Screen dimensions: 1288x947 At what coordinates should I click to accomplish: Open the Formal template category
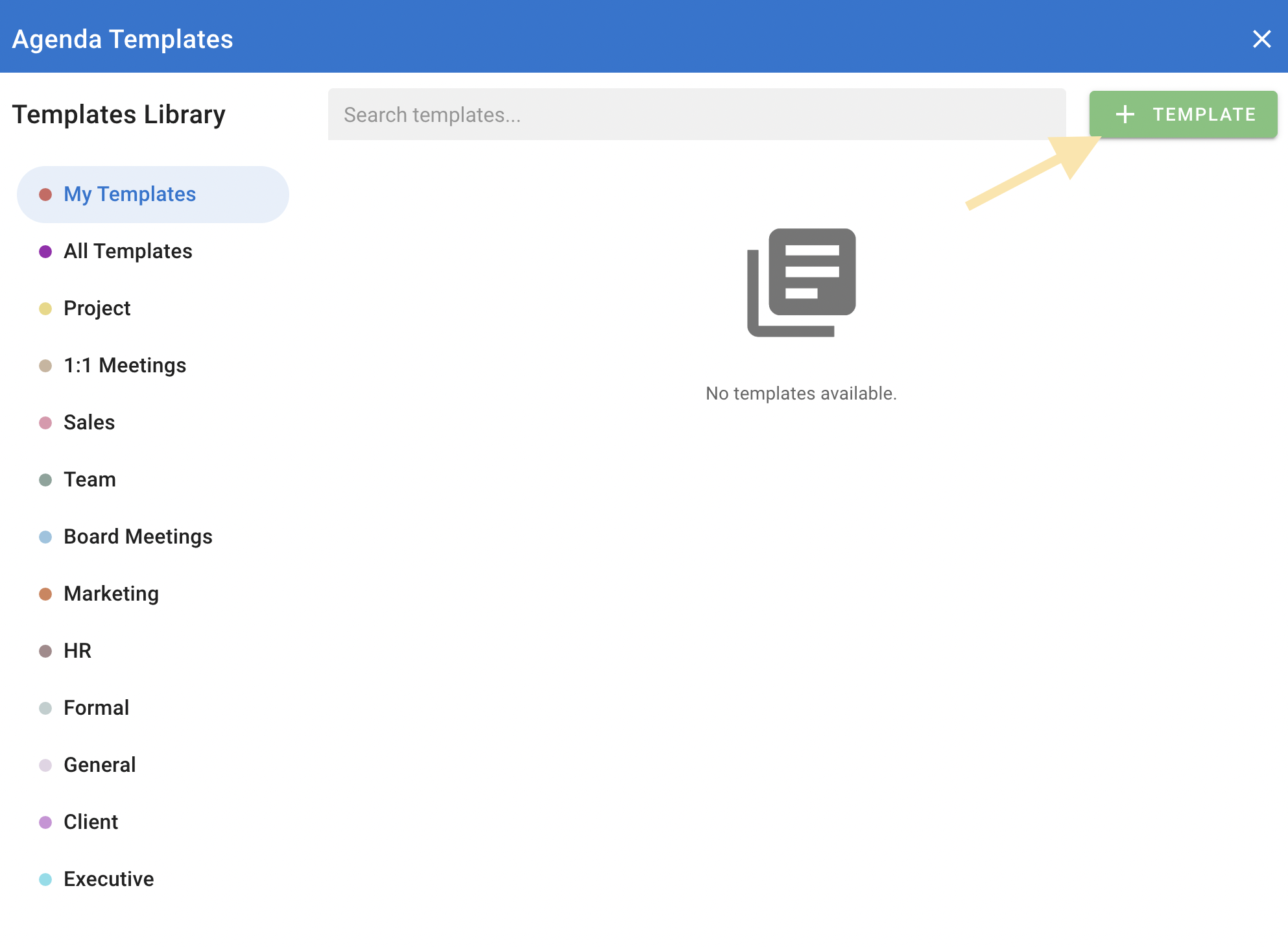153,708
